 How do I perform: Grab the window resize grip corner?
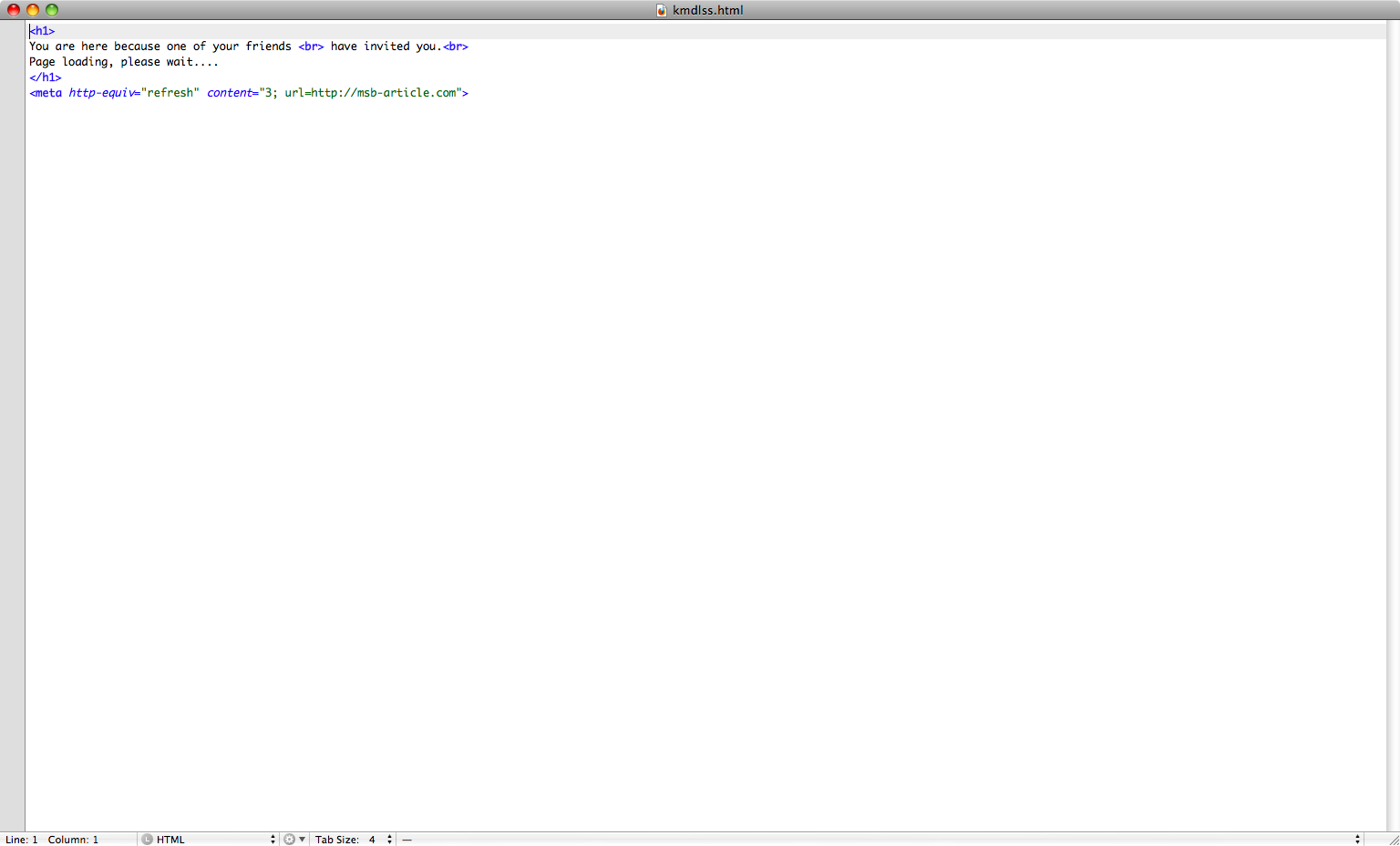pos(1393,840)
